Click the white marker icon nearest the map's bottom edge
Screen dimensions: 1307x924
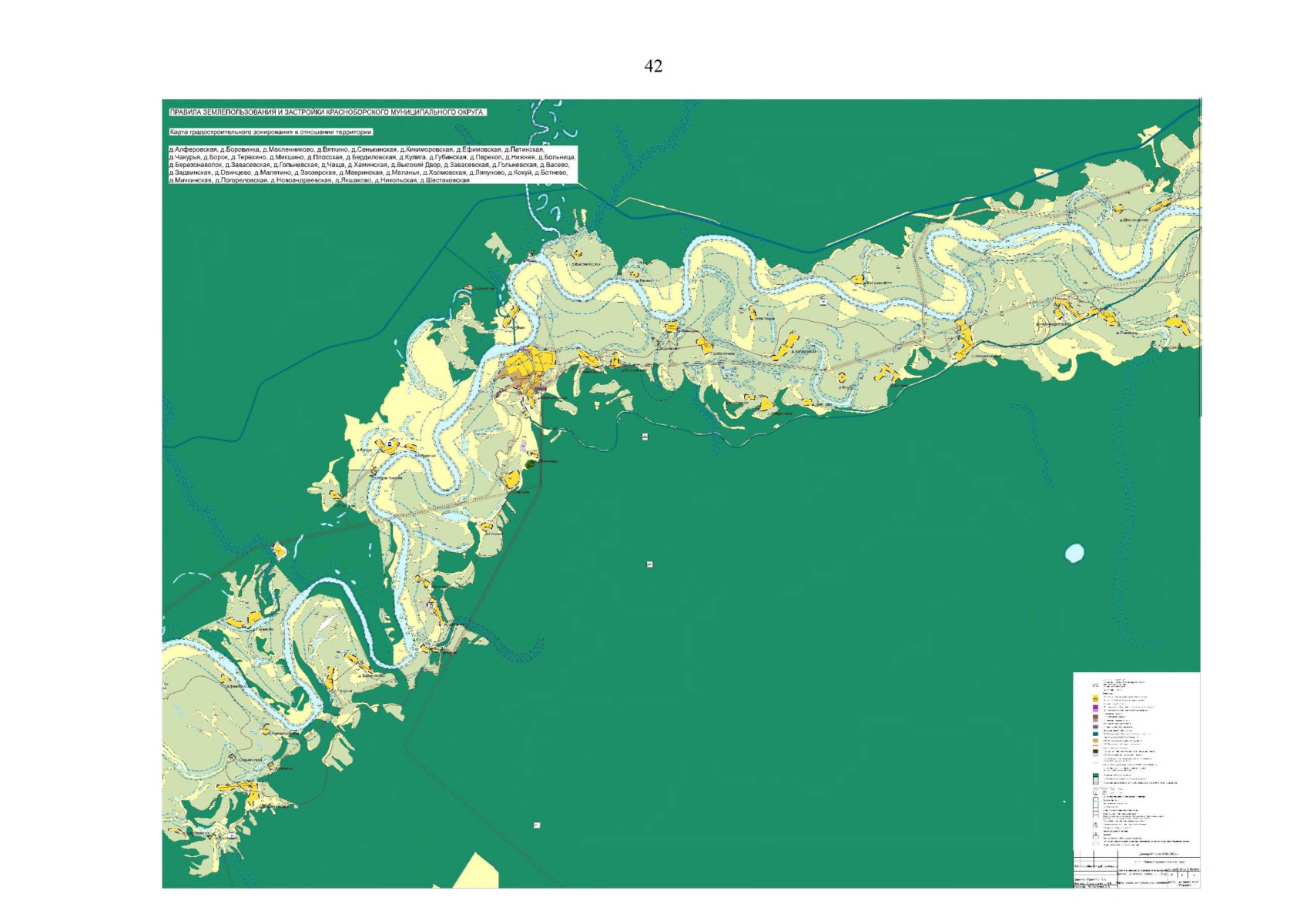[537, 825]
